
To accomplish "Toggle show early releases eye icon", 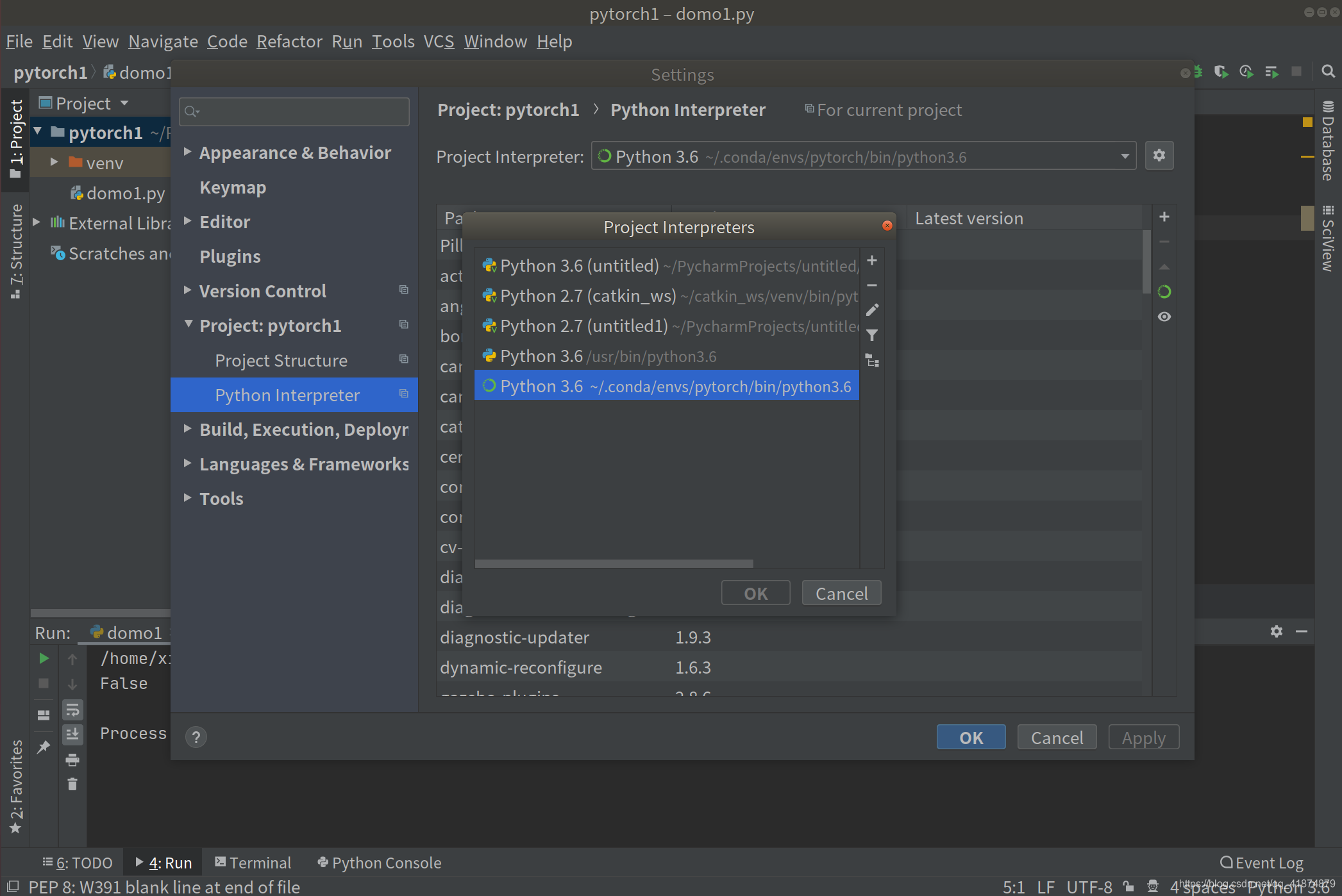I will pos(1164,317).
